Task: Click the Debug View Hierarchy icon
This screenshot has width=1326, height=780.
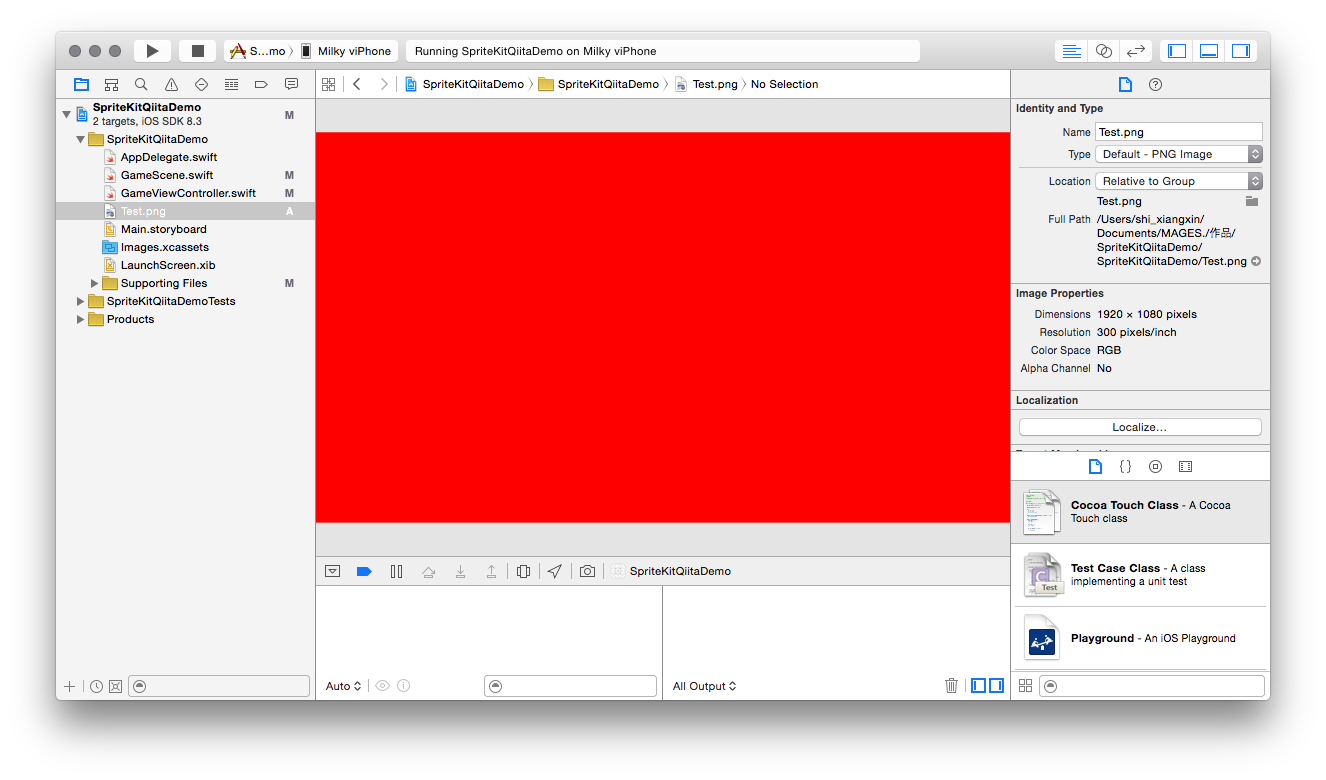Action: (x=523, y=571)
